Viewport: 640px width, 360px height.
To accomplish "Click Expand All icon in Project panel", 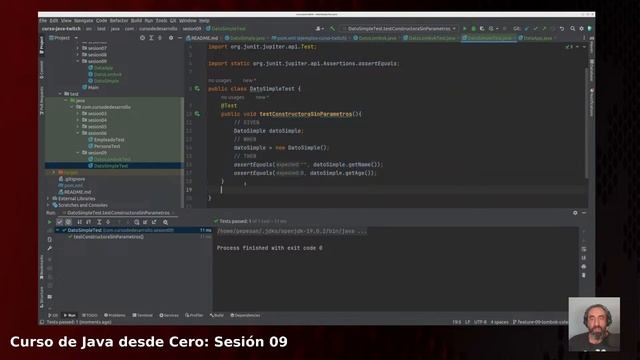I will click(x=151, y=38).
